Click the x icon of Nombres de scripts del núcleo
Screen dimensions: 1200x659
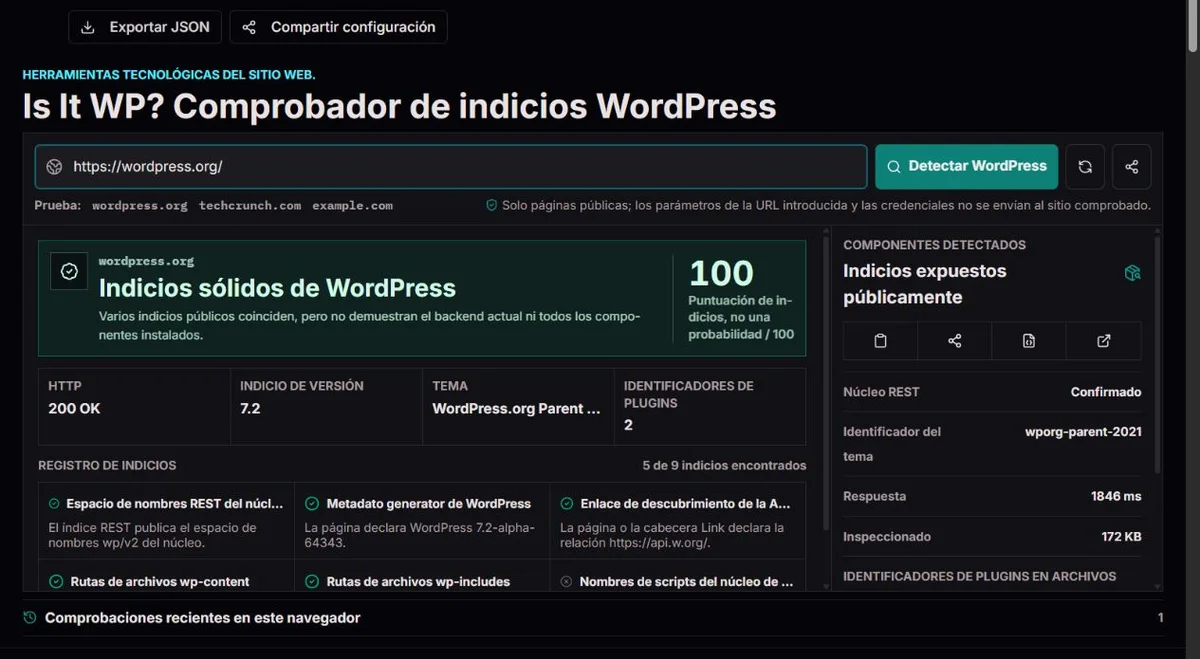[567, 581]
